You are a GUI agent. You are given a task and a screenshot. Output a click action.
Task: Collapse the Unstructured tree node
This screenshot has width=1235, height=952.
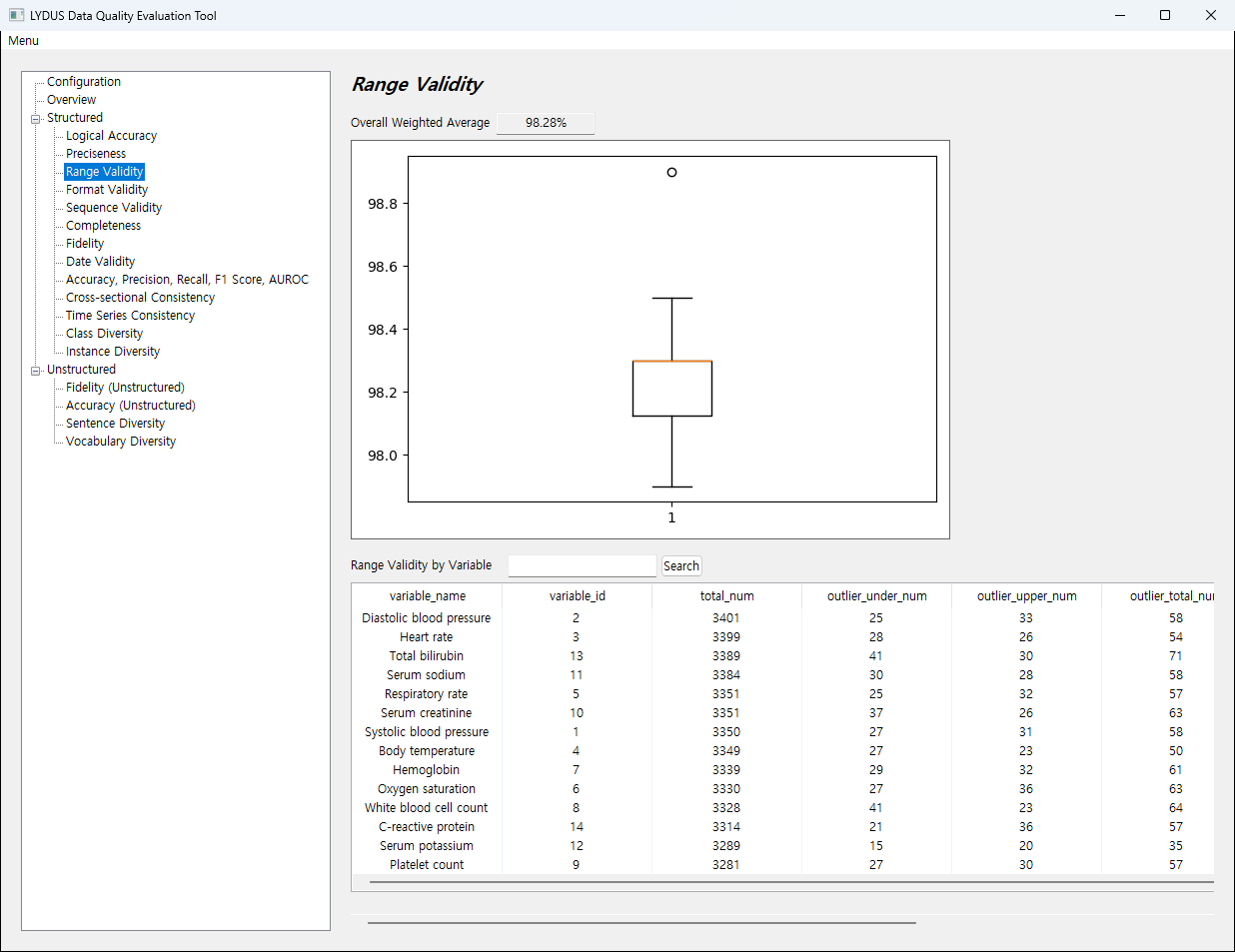point(36,371)
